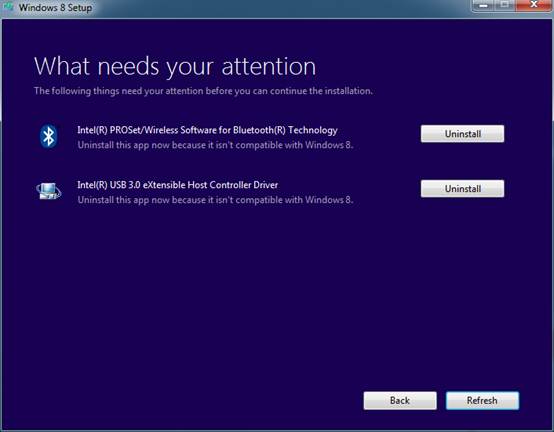Click the incompatibility note under the Bluetooth item

coord(215,145)
